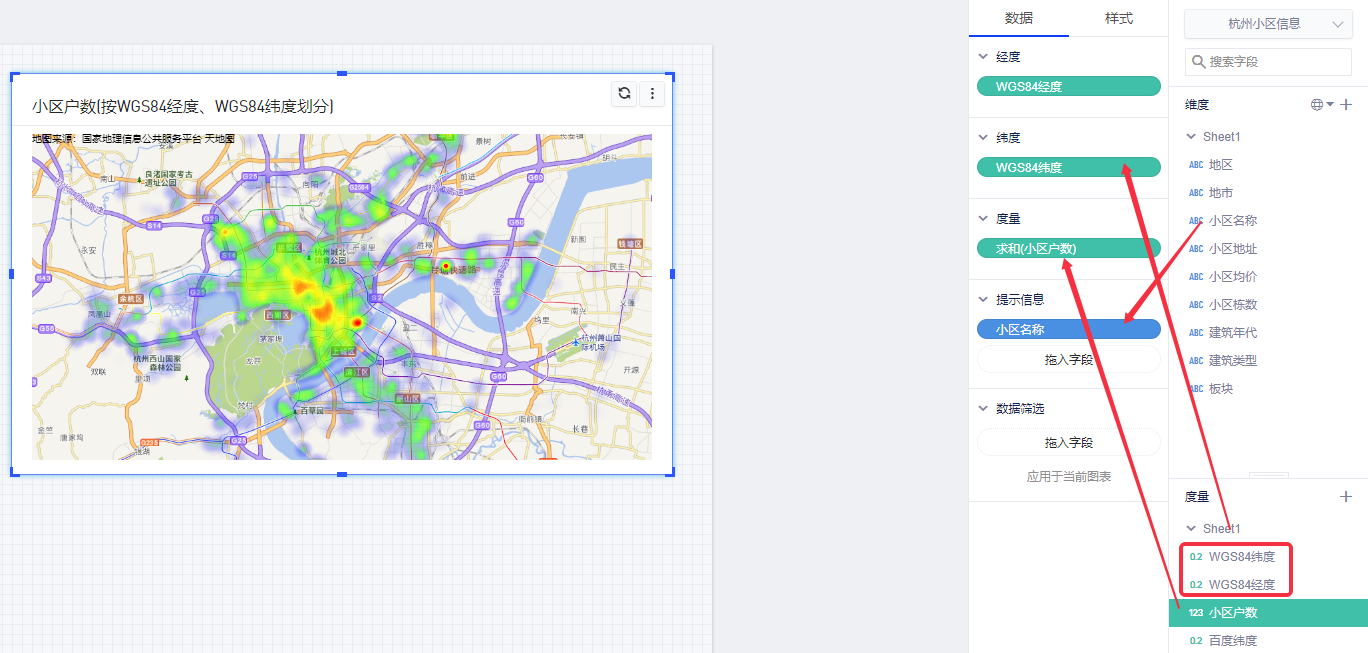Open the chart's three-dot more menu

click(652, 93)
